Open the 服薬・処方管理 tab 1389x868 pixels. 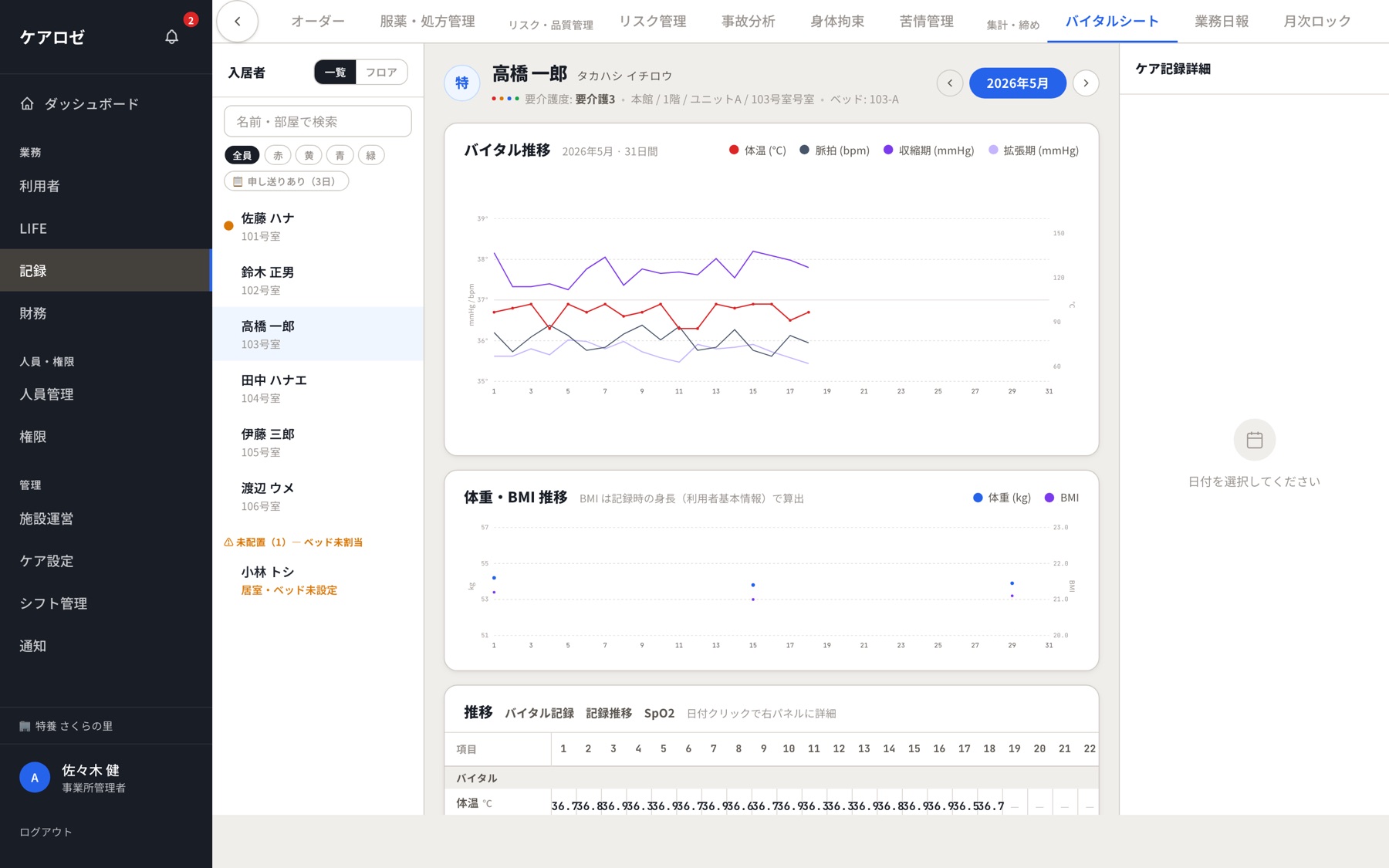click(x=428, y=22)
